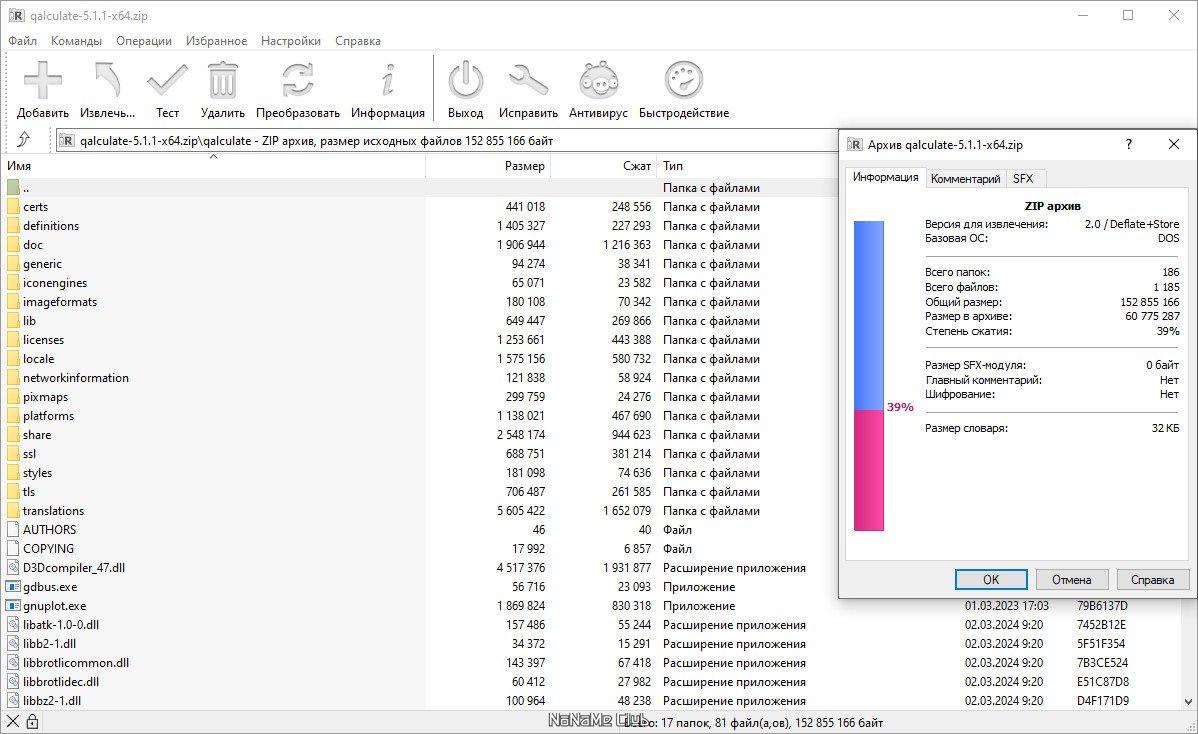The width and height of the screenshot is (1198, 734).
Task: Sort by the Тип column header
Action: click(x=746, y=166)
